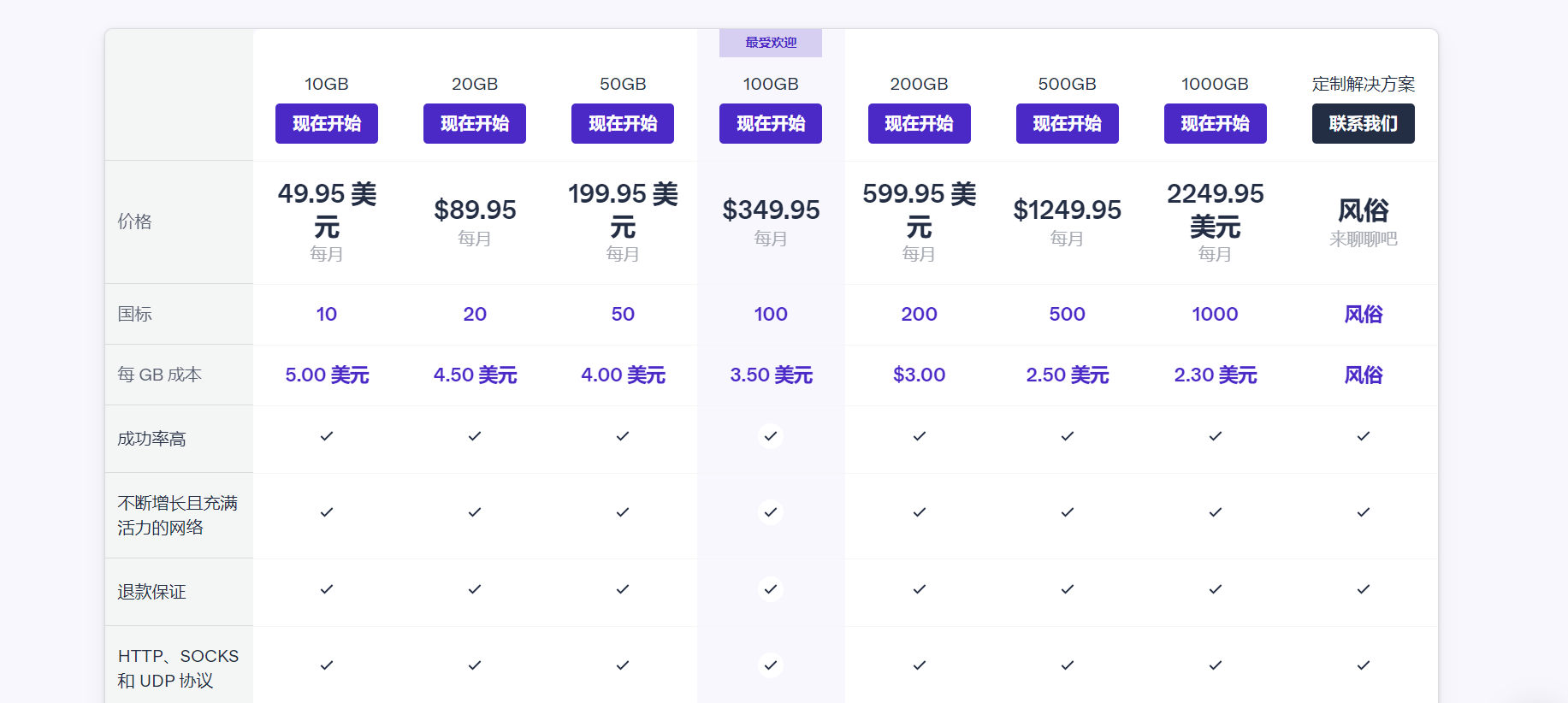This screenshot has width=1568, height=703.
Task: Click the HTTP、SOCKS 和 UDP checkmark for 50GB
Action: coord(622,665)
